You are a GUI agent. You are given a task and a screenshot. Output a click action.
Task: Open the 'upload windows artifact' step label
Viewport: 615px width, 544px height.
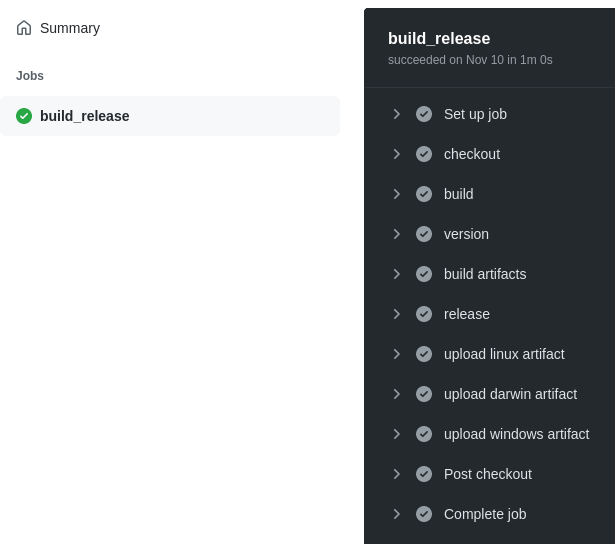(x=517, y=434)
